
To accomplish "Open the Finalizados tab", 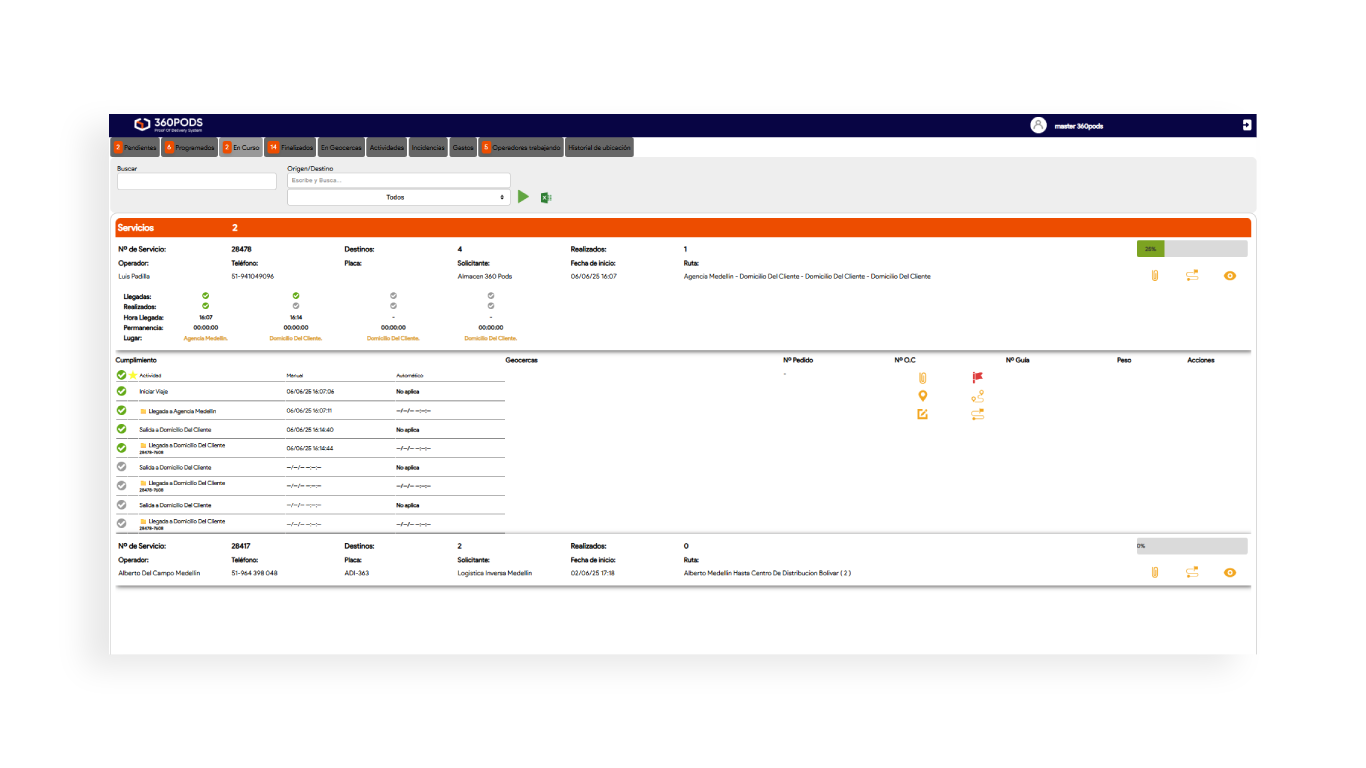I will click(290, 147).
